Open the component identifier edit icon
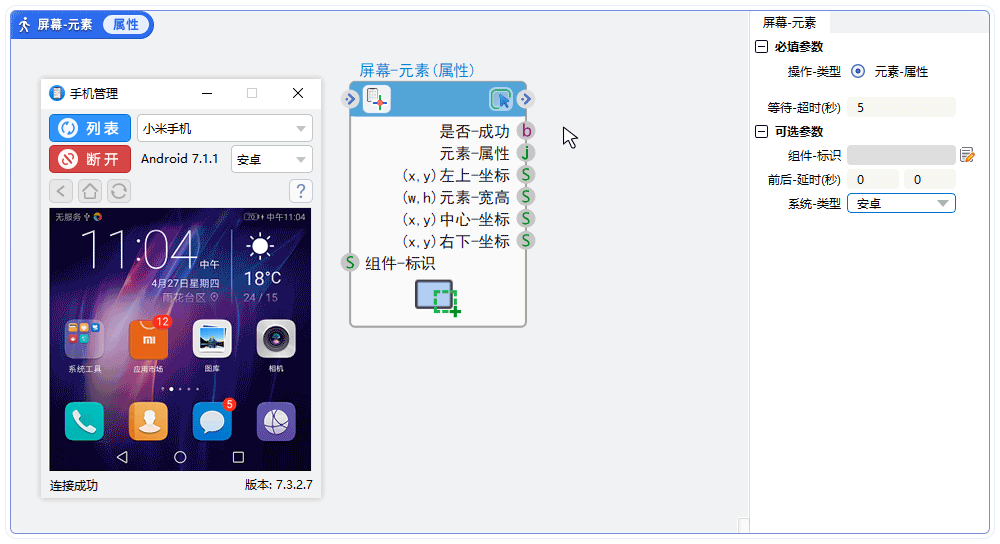 tap(967, 154)
